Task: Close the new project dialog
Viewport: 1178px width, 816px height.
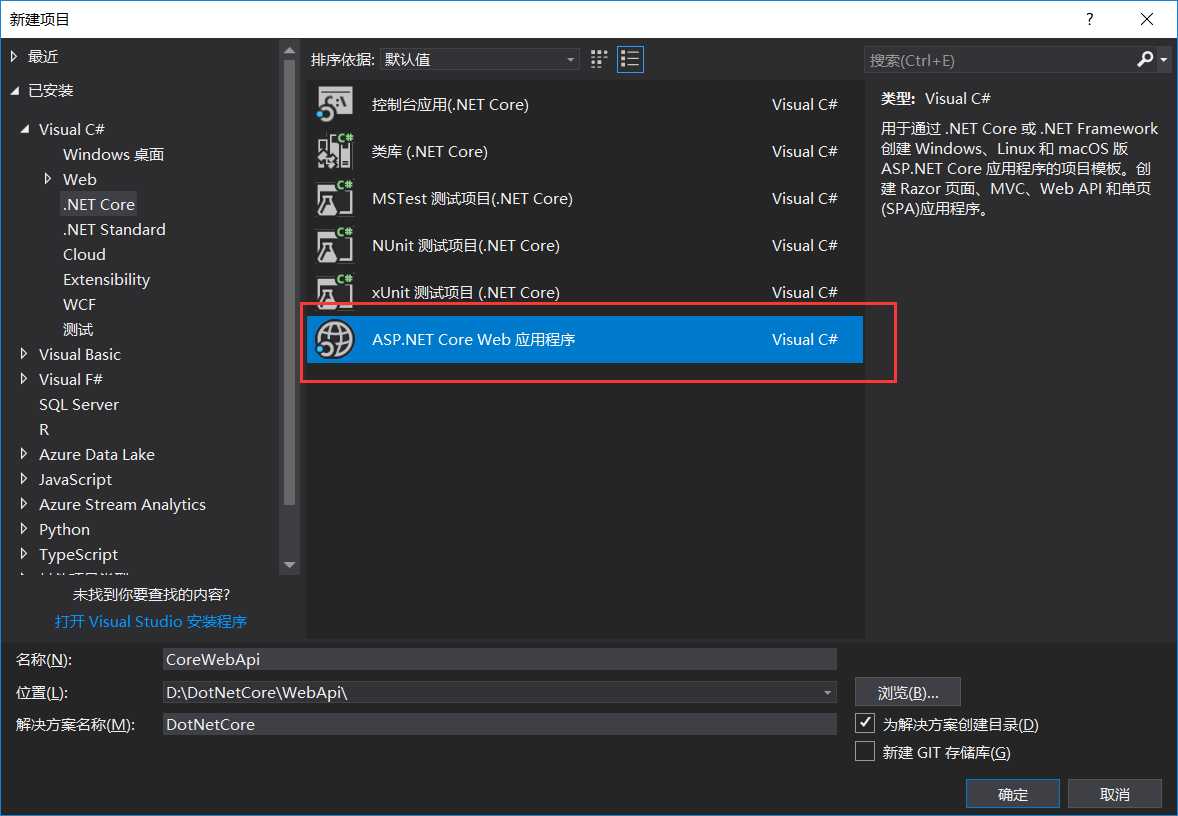Action: pos(1146,19)
